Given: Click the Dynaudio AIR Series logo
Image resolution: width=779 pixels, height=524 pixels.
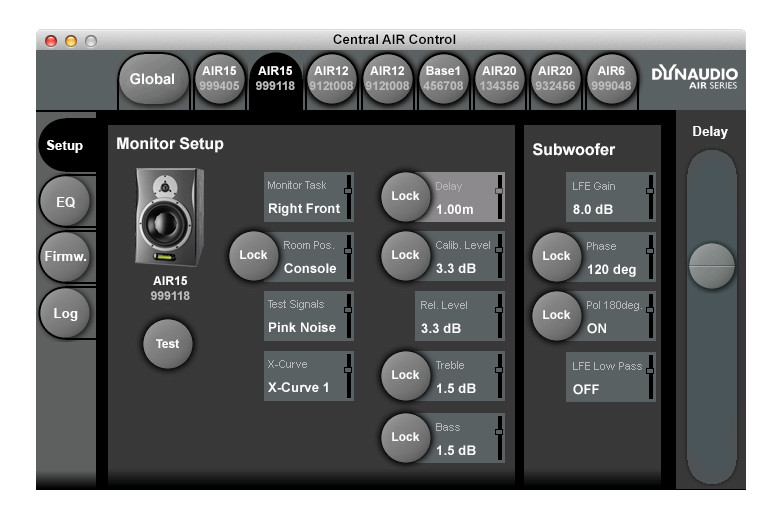Looking at the screenshot, I should tap(695, 78).
